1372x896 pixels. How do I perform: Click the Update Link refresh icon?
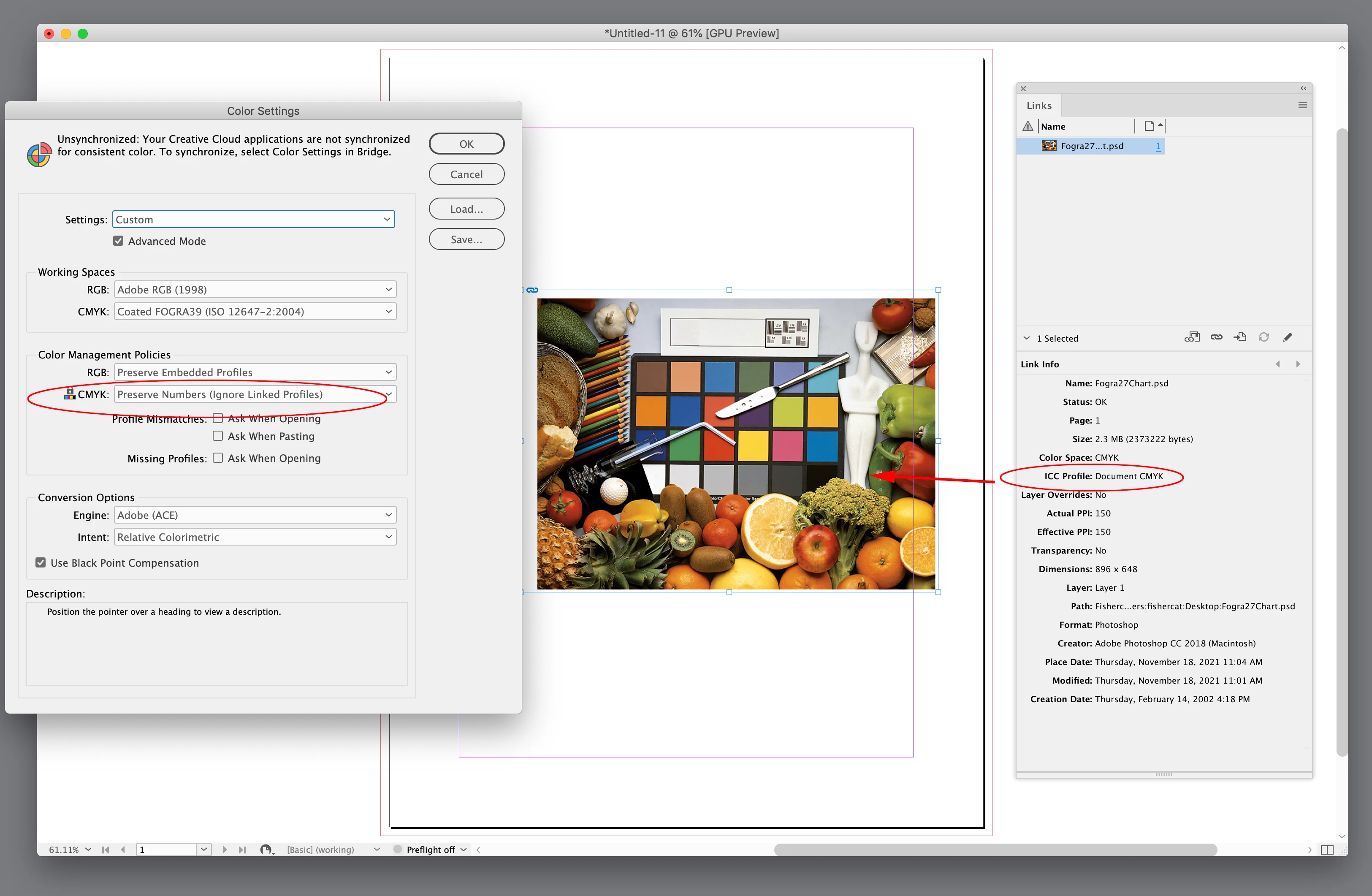click(1264, 337)
